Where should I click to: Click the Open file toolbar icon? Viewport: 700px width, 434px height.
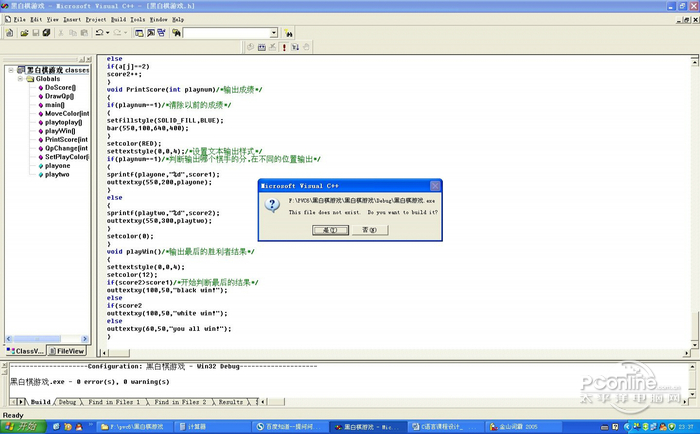(x=23, y=33)
